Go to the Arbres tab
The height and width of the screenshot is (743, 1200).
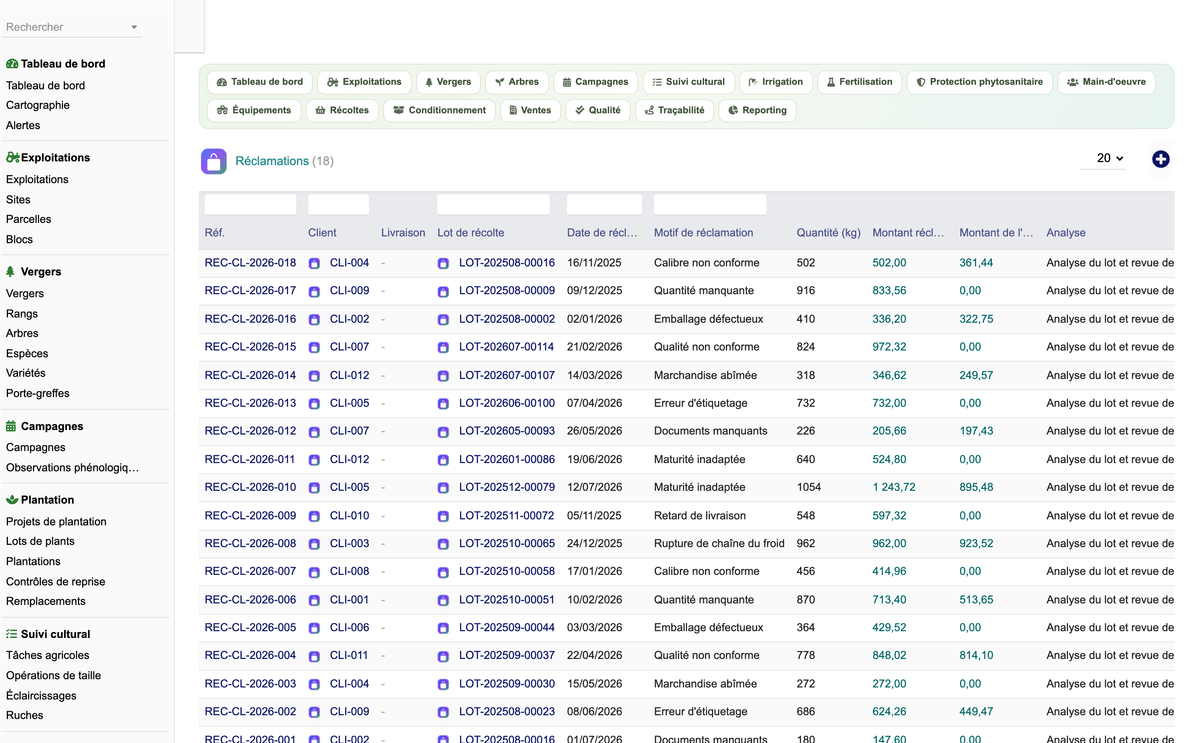pos(517,82)
